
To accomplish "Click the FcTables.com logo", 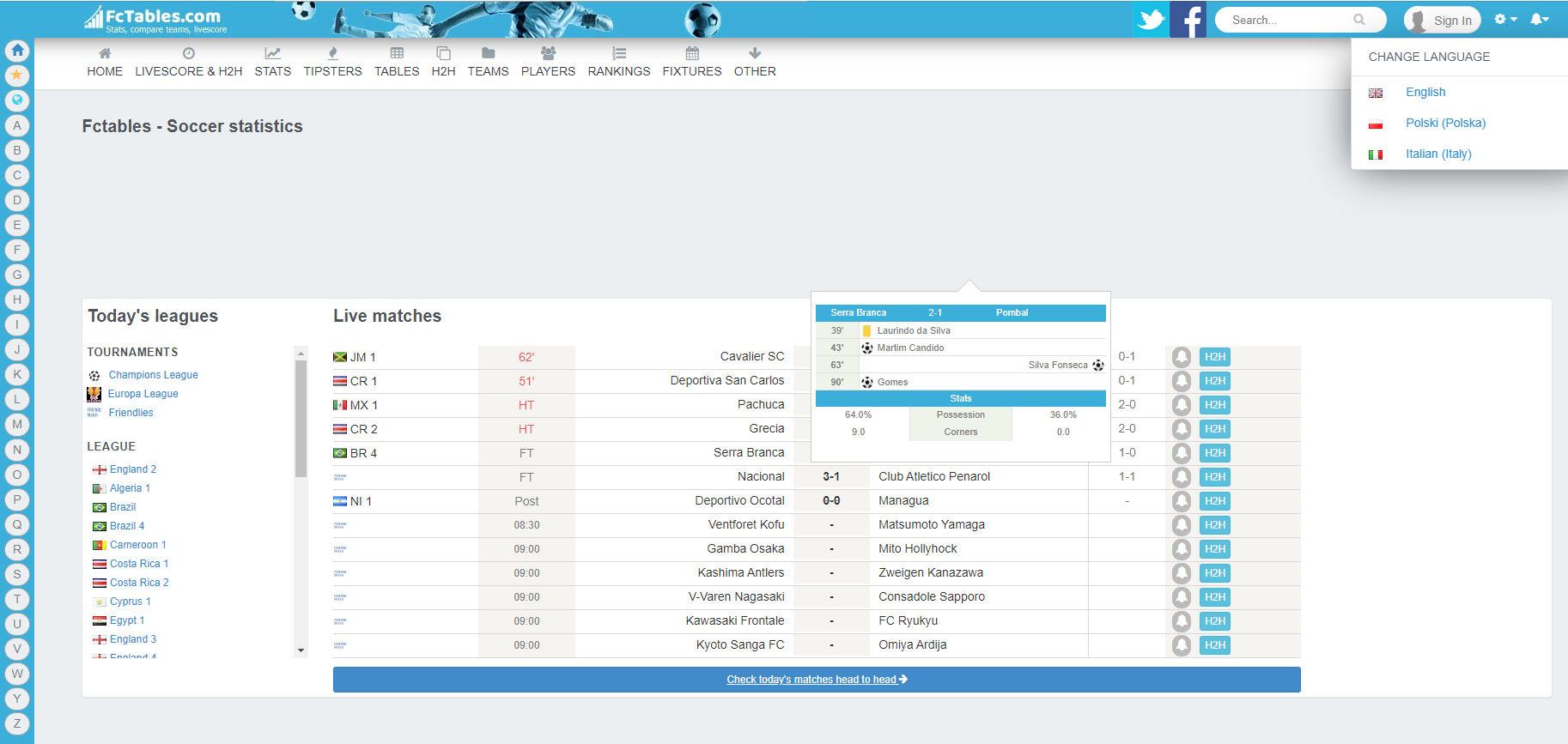I will tap(155, 20).
